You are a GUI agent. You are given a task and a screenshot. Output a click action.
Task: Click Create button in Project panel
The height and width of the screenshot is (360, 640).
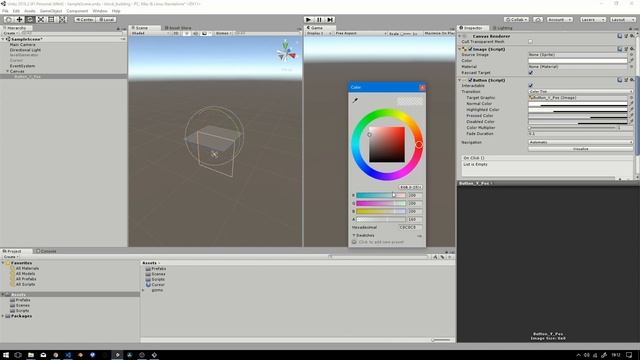coord(11,257)
